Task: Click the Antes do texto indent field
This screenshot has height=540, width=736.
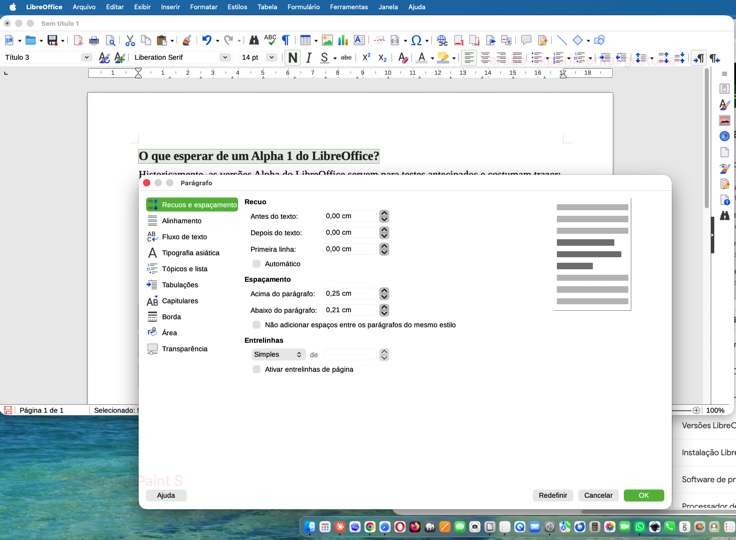Action: coord(351,216)
